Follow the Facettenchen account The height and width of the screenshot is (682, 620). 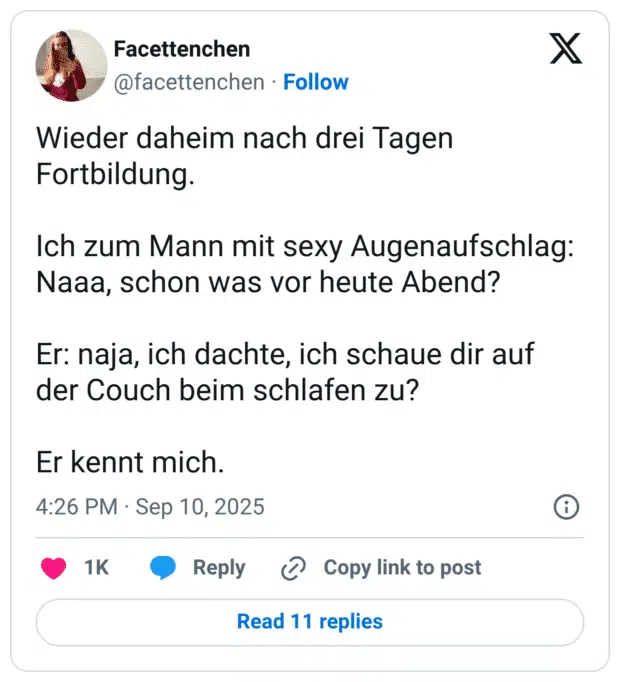point(316,82)
